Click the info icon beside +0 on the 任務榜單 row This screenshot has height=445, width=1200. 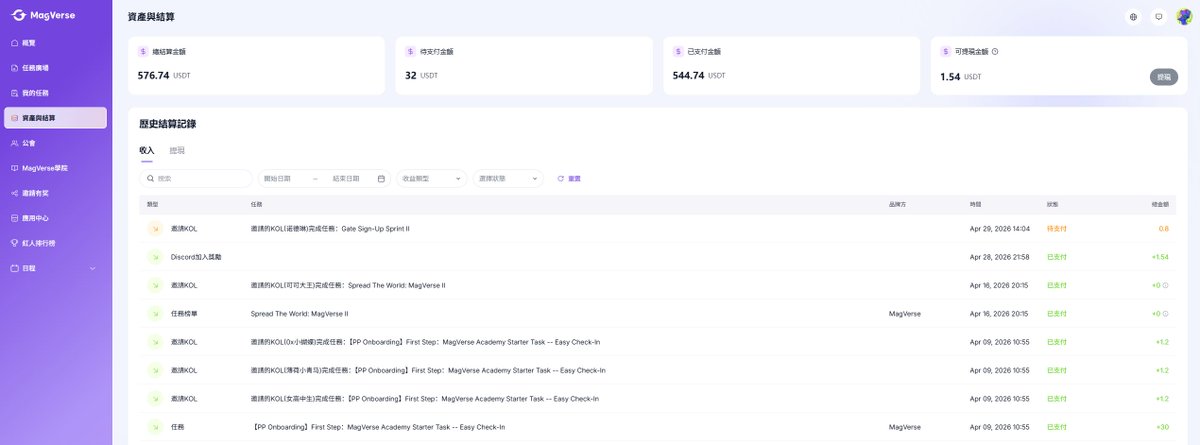(x=1167, y=313)
